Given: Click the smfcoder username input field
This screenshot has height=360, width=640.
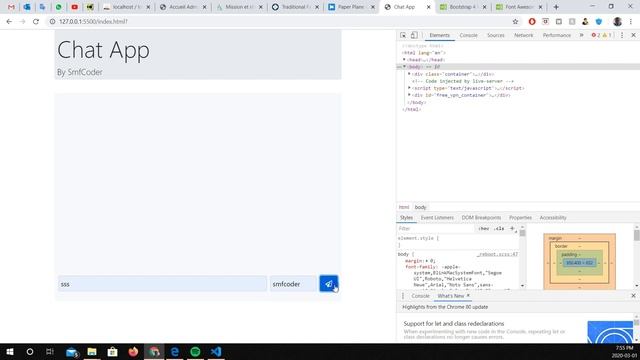Looking at the screenshot, I should pos(293,284).
